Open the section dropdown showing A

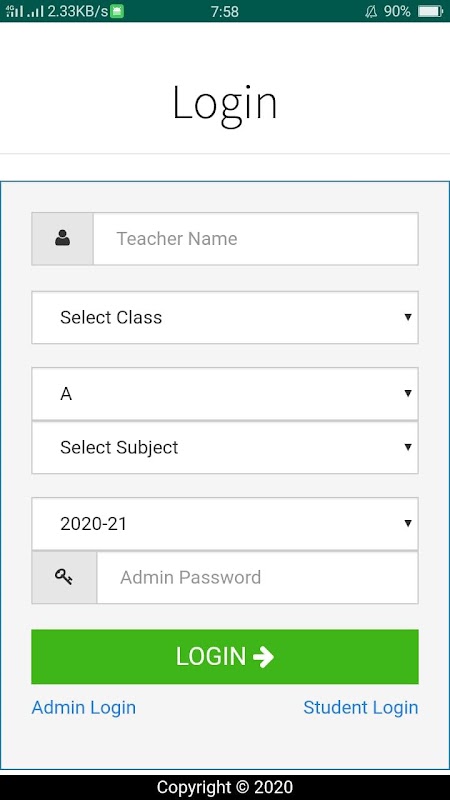[225, 394]
